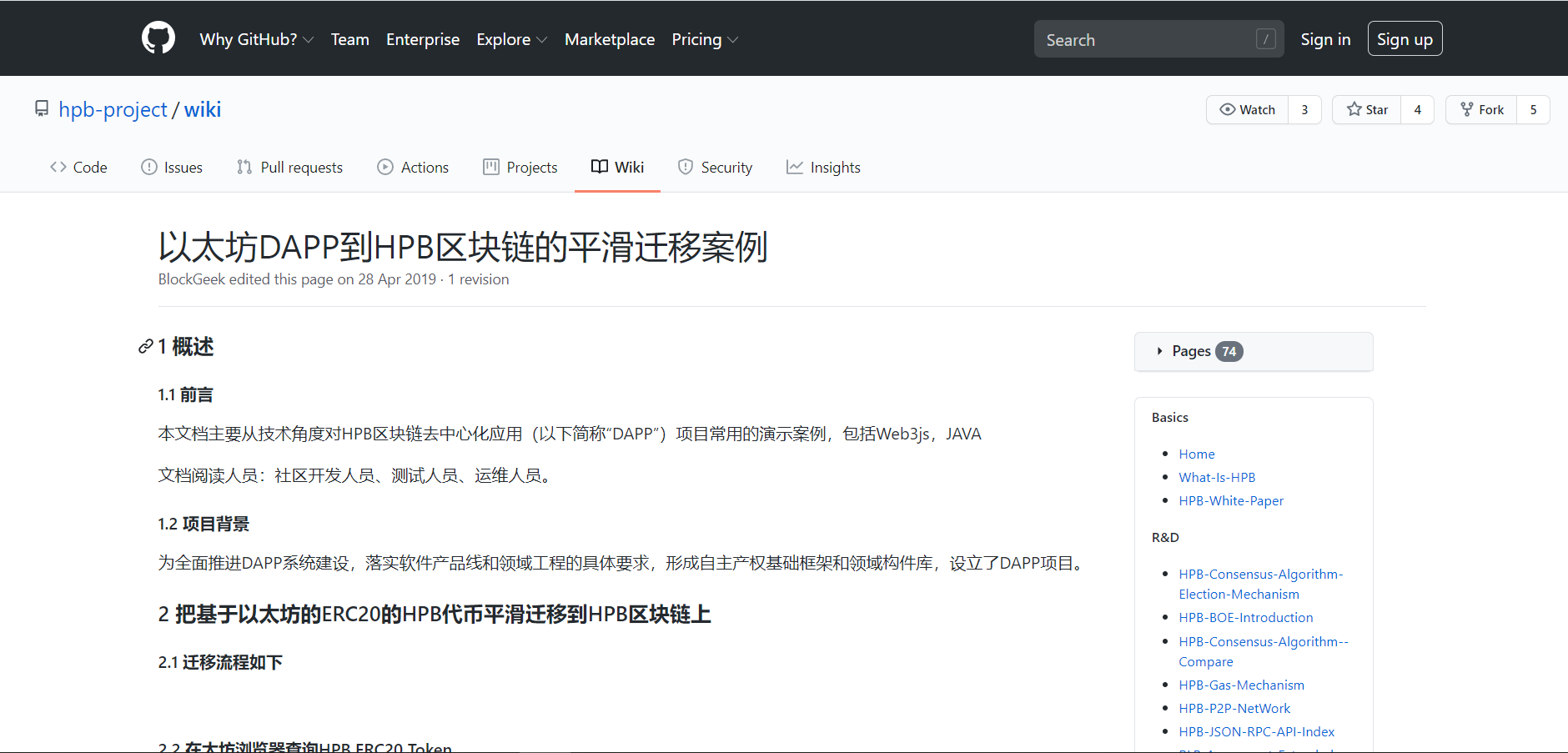Open the Home wiki page
The image size is (1568, 753).
[x=1197, y=454]
